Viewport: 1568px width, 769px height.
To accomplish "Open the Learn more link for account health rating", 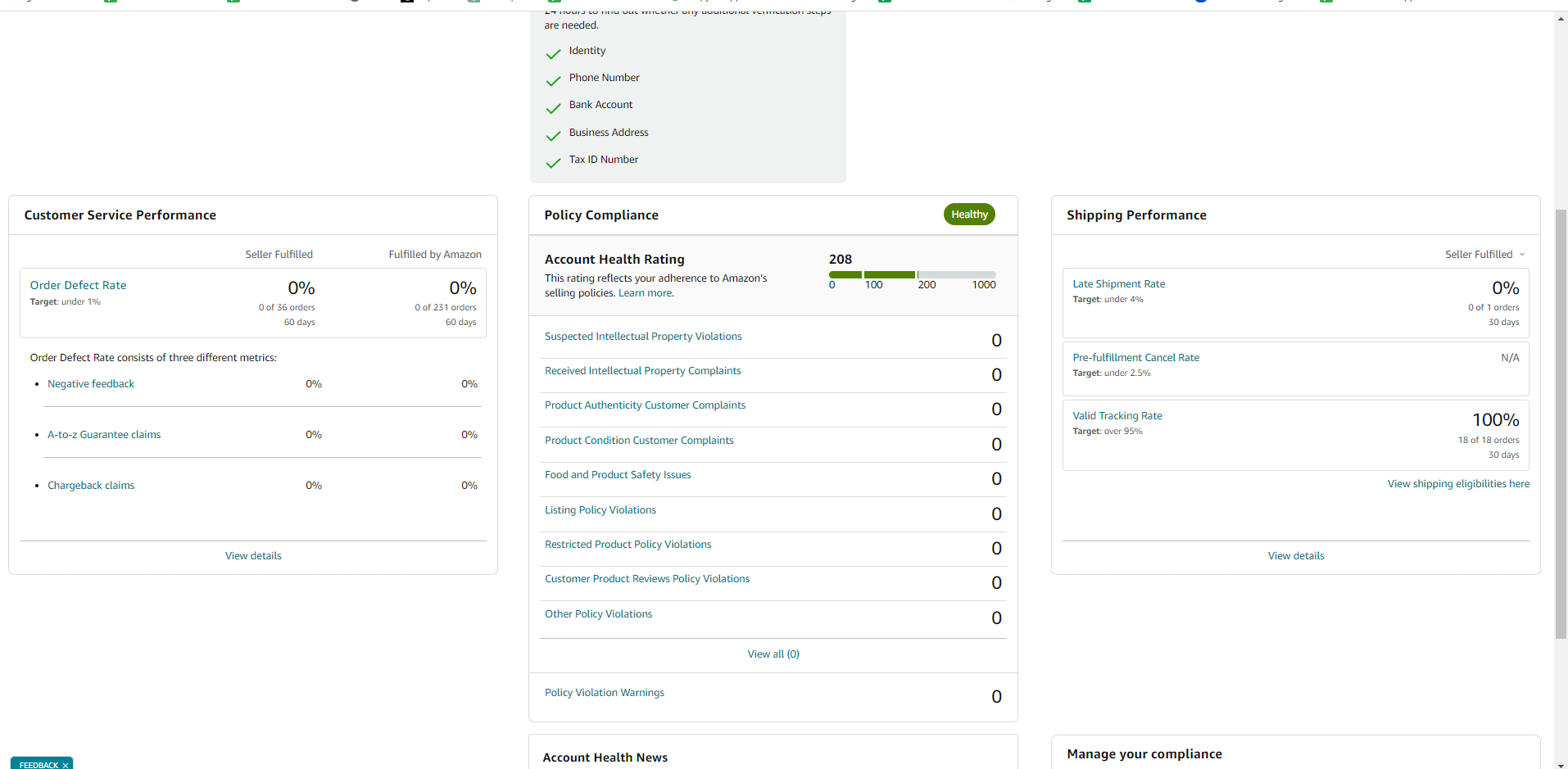I will [x=646, y=293].
